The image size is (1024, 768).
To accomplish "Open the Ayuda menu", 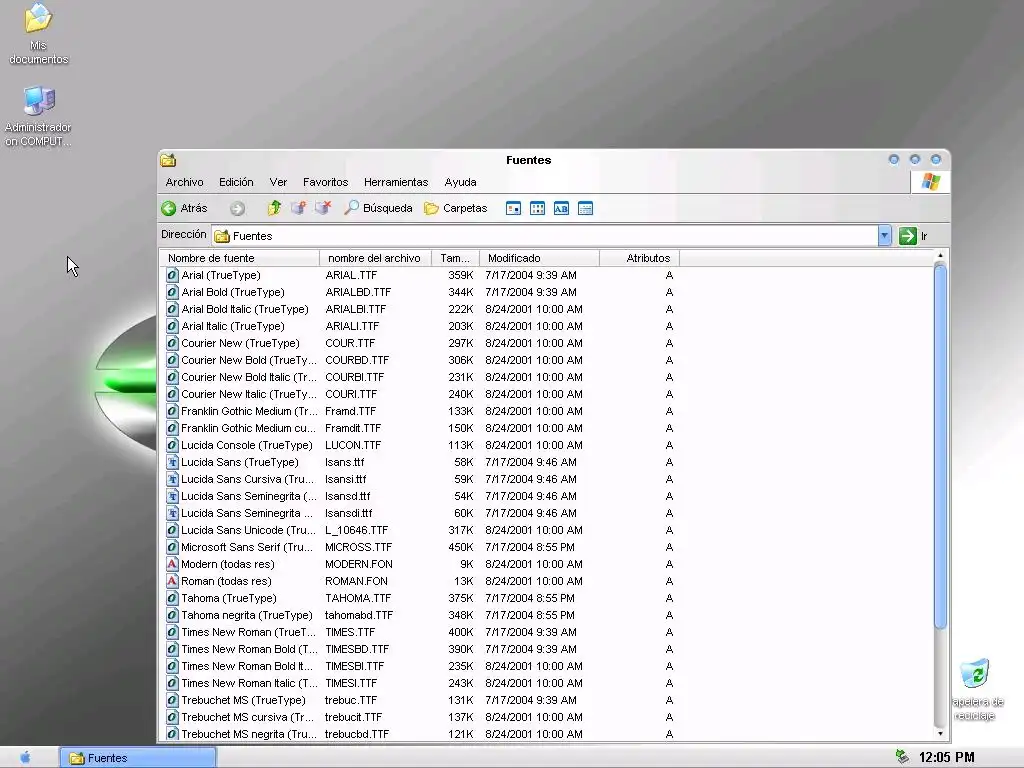I will (x=460, y=182).
